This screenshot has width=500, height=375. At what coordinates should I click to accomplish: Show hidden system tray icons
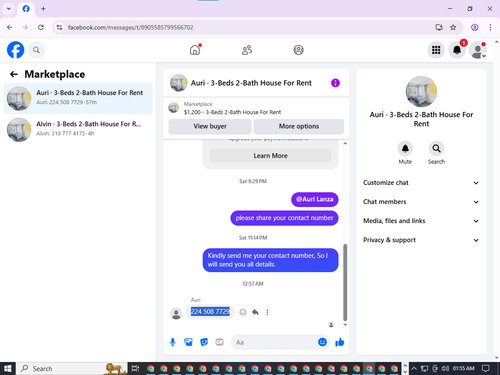414,368
